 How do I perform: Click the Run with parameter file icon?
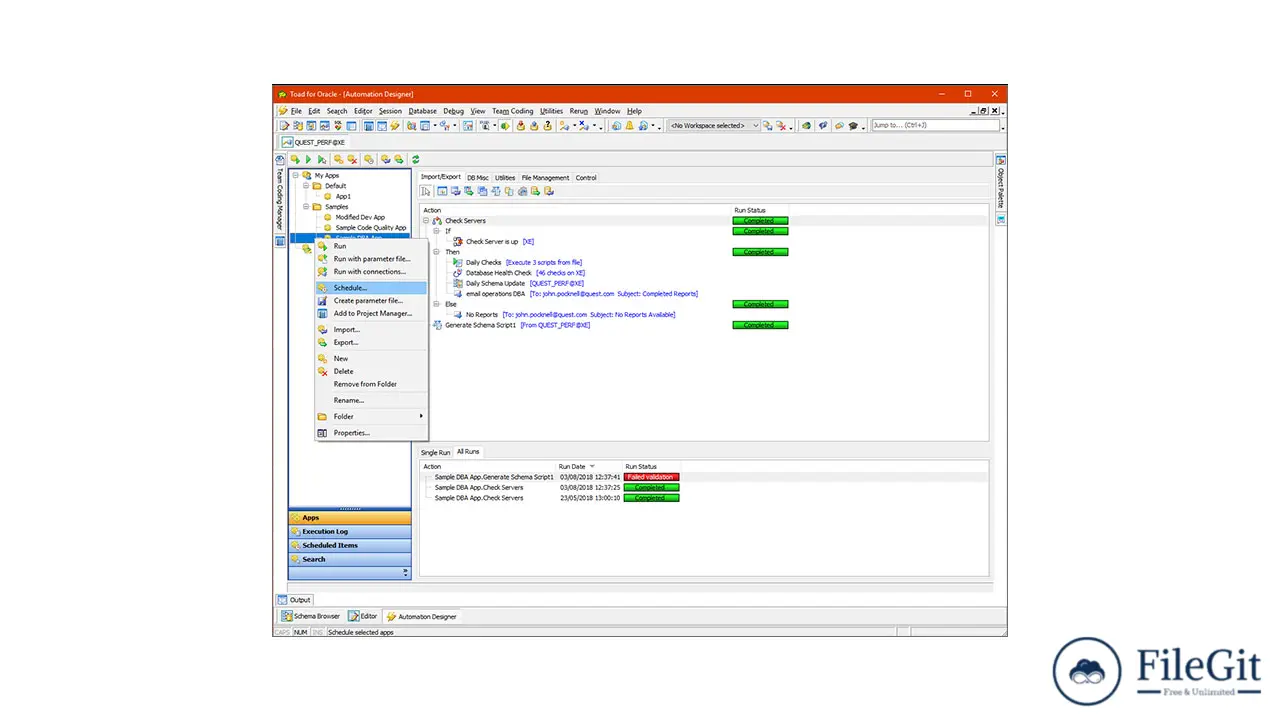(322, 259)
